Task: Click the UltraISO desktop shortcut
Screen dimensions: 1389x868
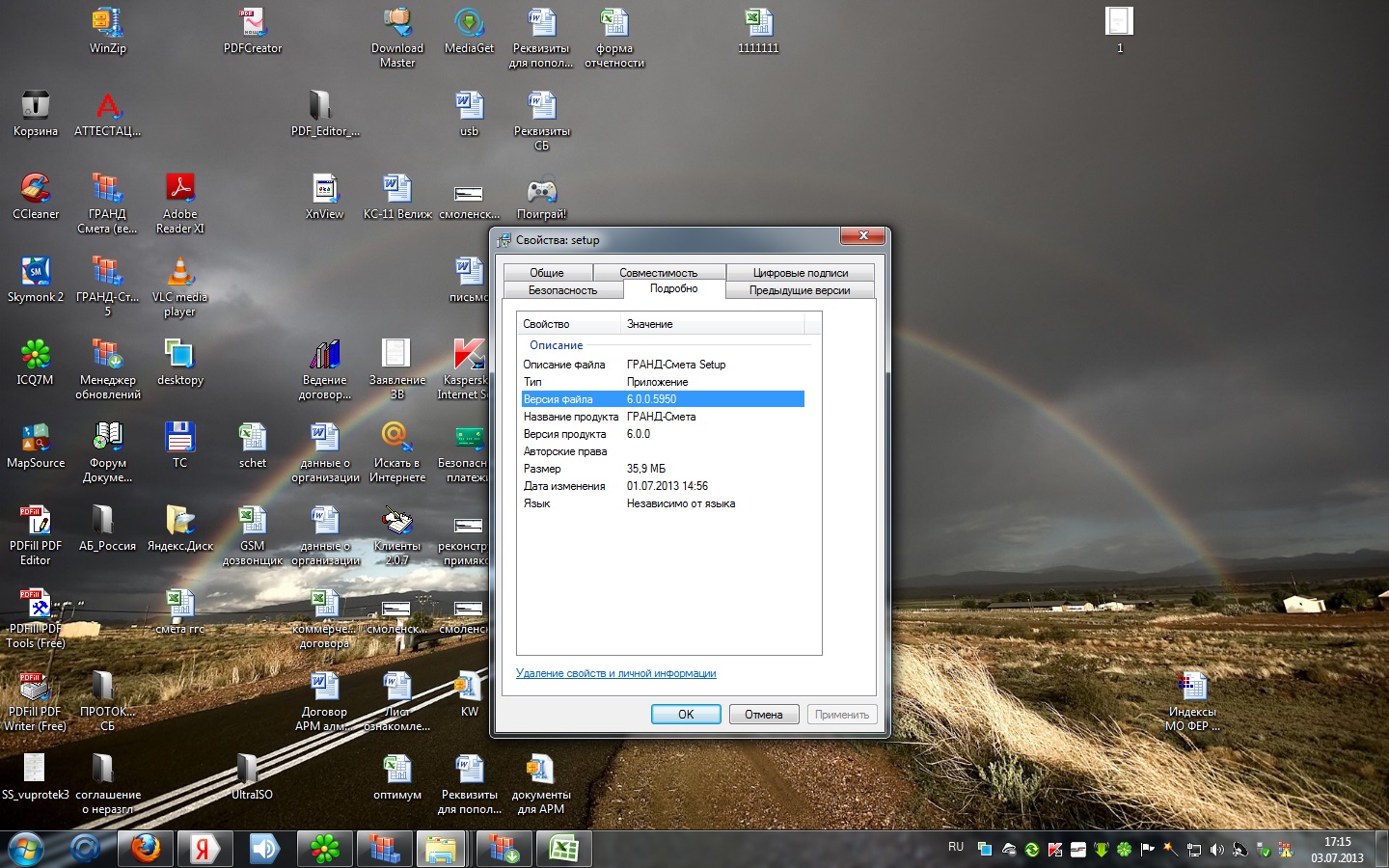Action: point(252,776)
